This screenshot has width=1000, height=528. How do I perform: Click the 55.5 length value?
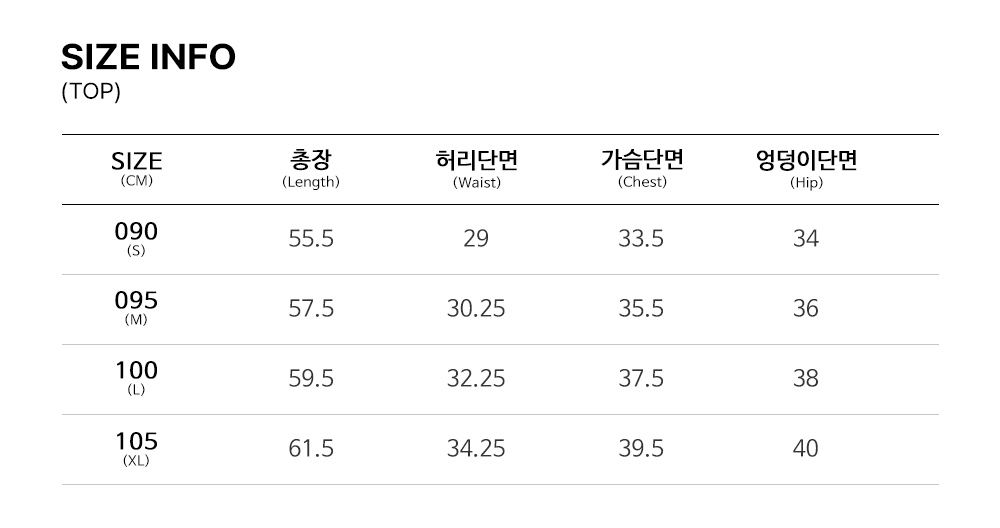311,239
